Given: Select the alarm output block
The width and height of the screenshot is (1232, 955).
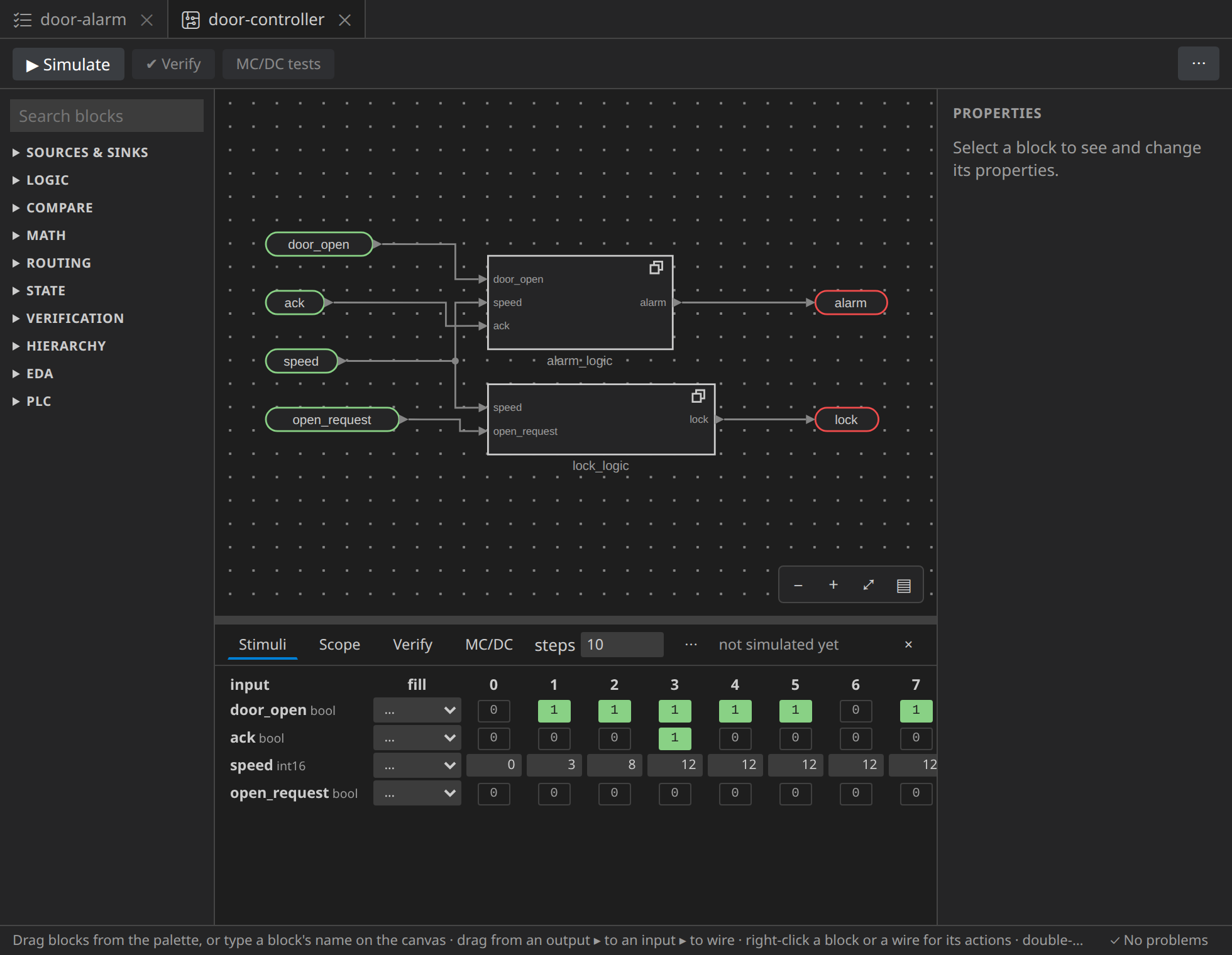Looking at the screenshot, I should (x=850, y=303).
